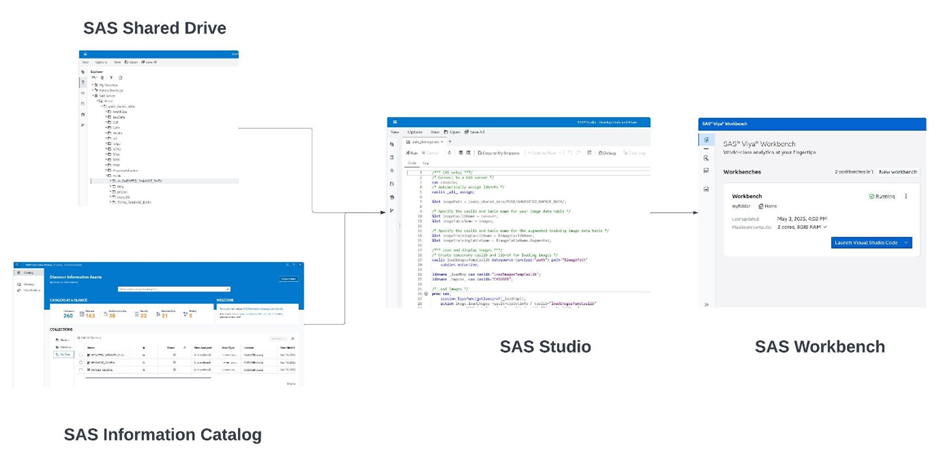Click the top icon in SAS Workbench sidebar

pos(706,141)
